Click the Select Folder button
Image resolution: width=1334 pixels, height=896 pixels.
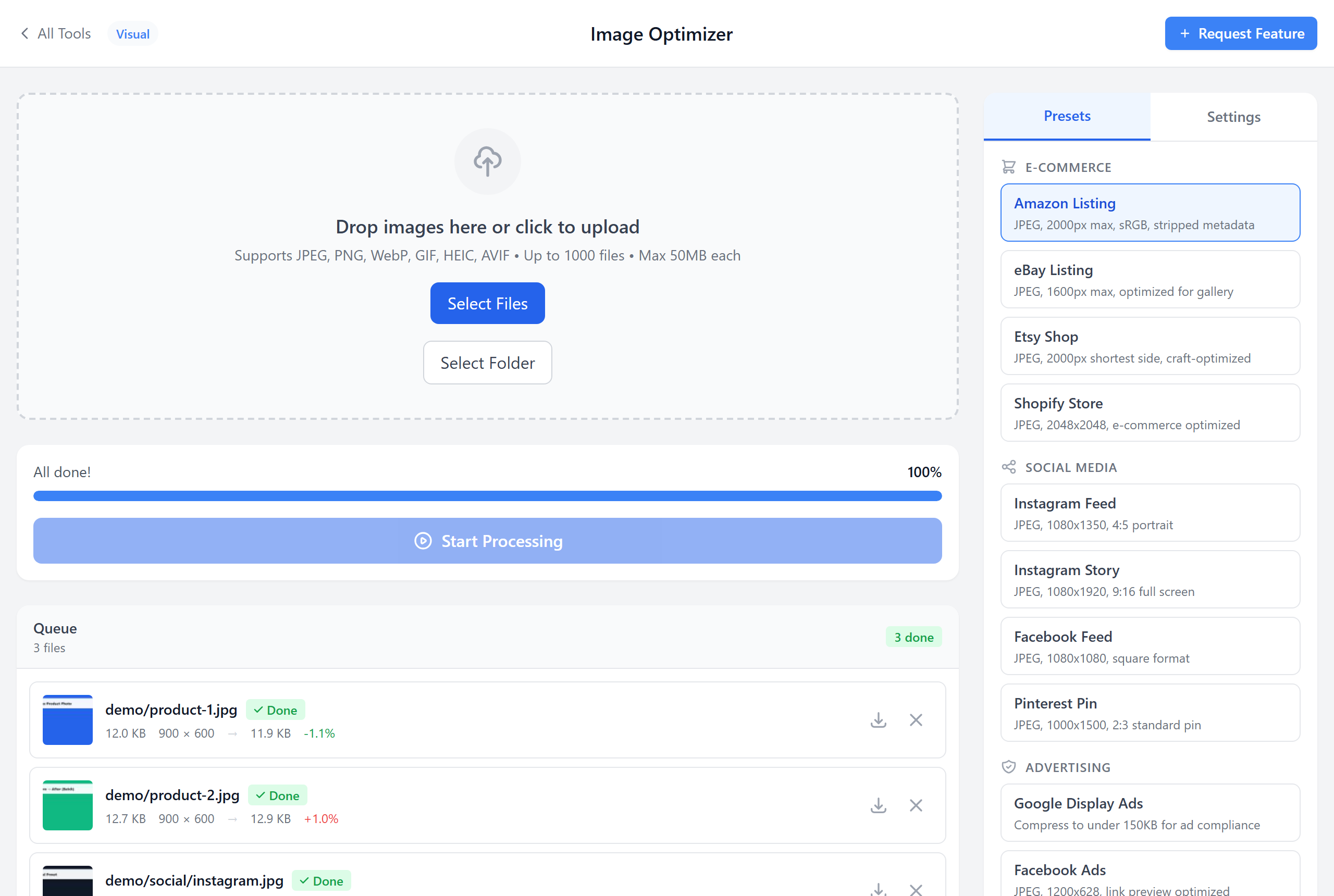coord(487,362)
